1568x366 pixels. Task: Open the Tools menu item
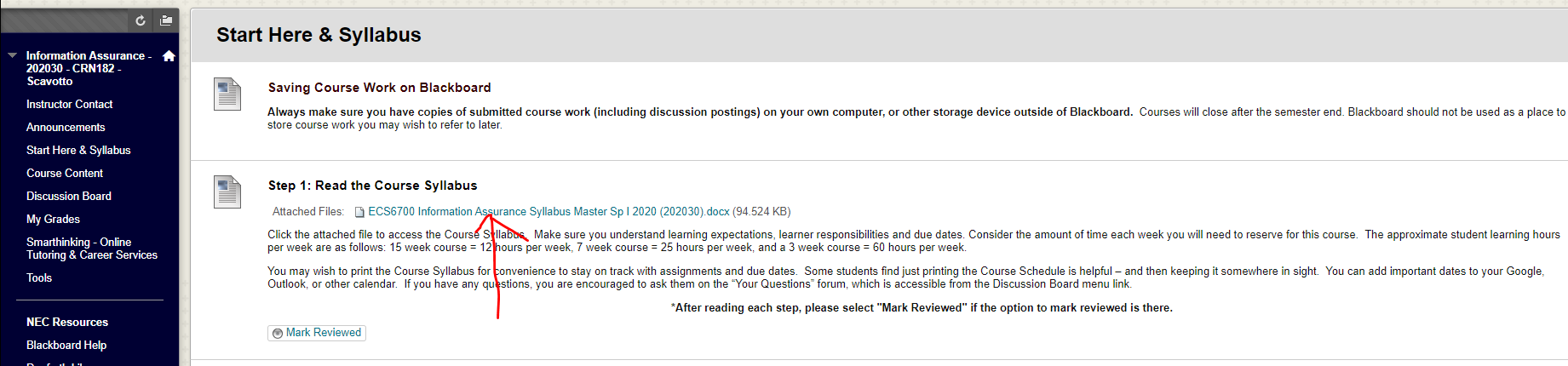pos(39,277)
